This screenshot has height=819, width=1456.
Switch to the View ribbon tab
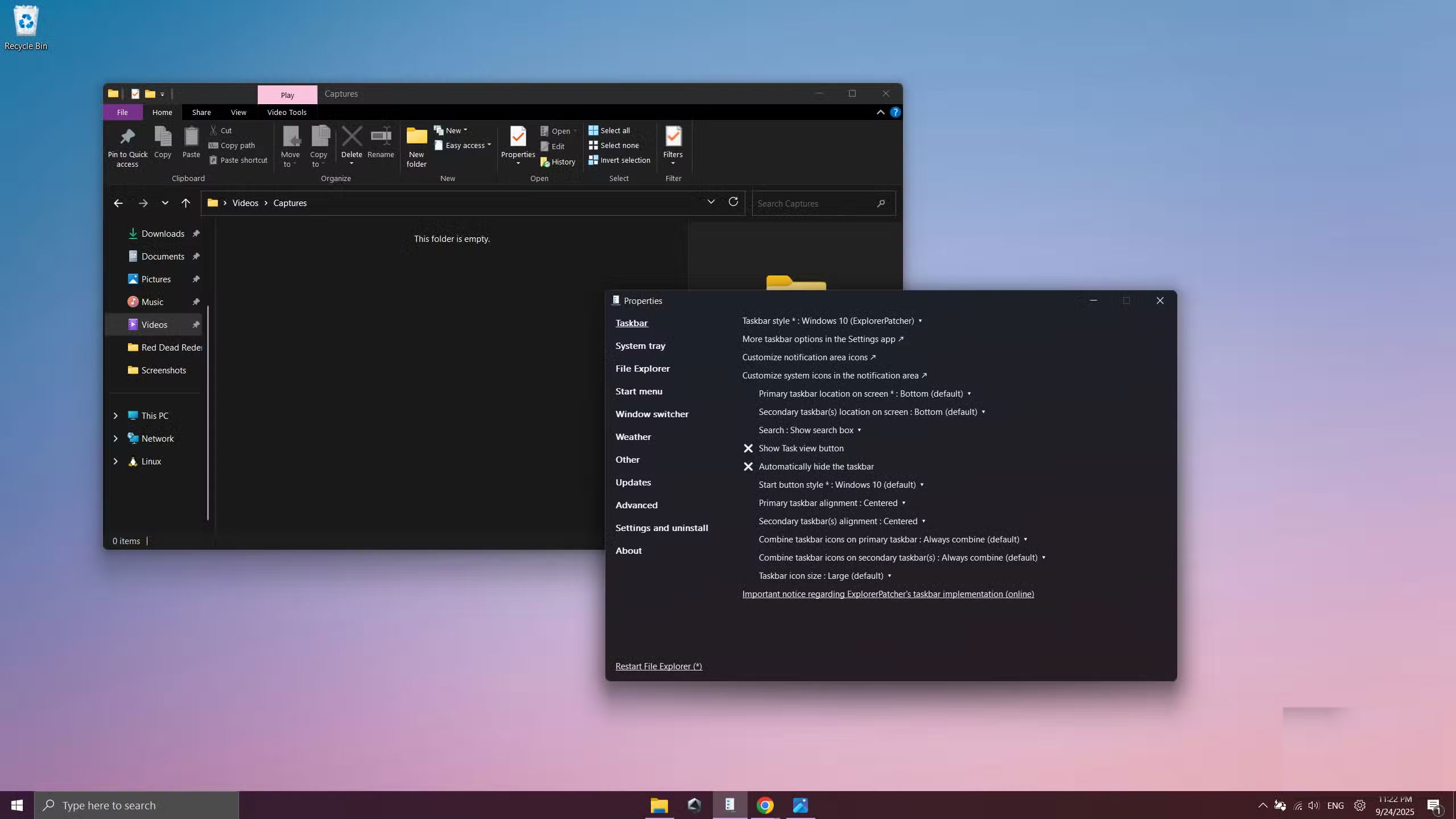(238, 112)
